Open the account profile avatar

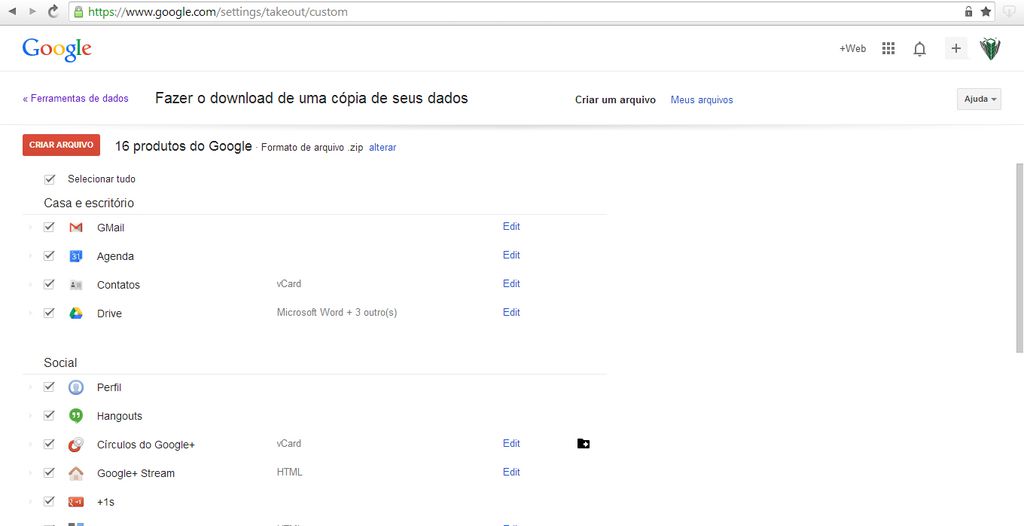click(990, 48)
